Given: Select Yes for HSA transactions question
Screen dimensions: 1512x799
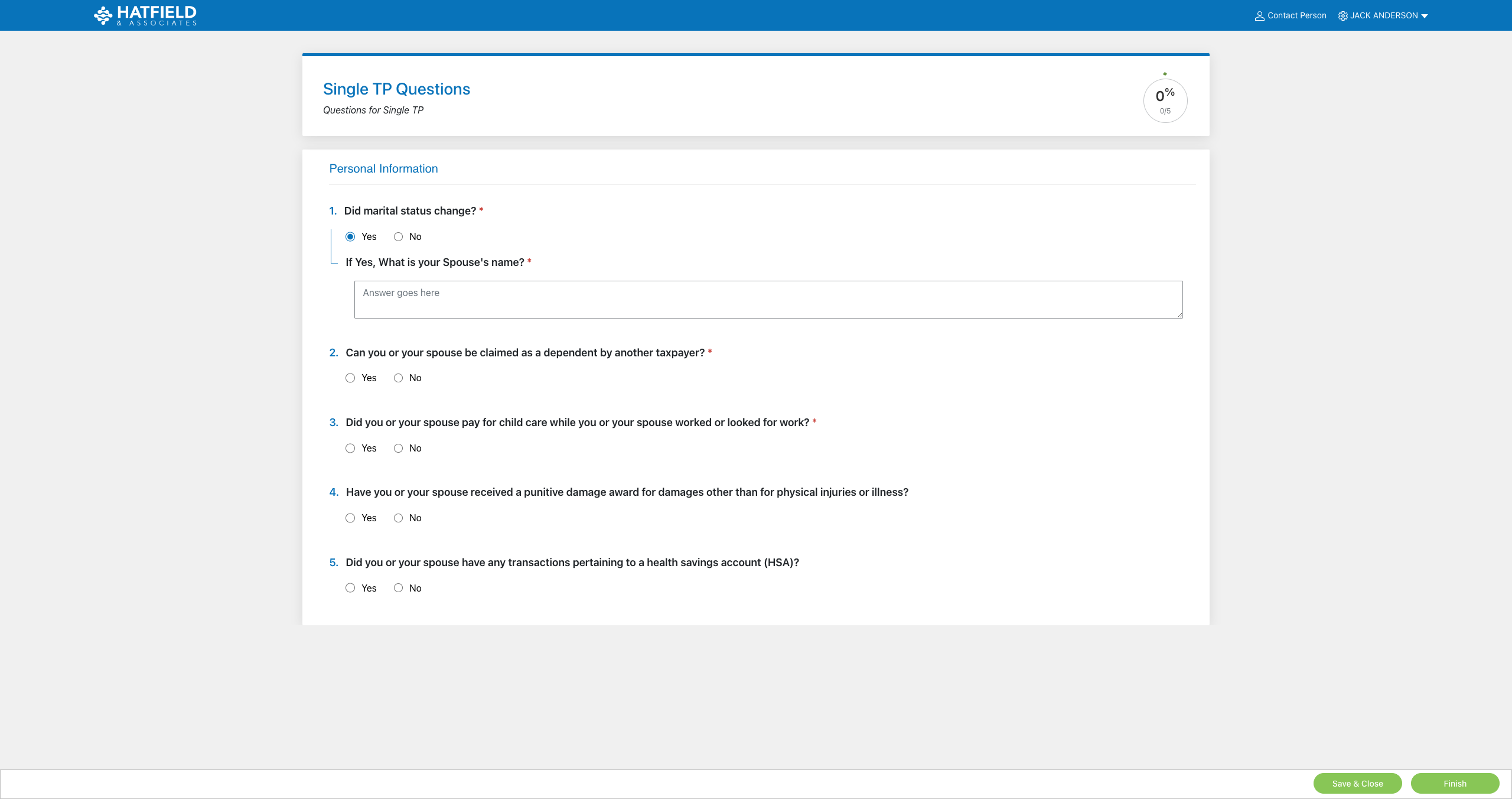Looking at the screenshot, I should 350,588.
